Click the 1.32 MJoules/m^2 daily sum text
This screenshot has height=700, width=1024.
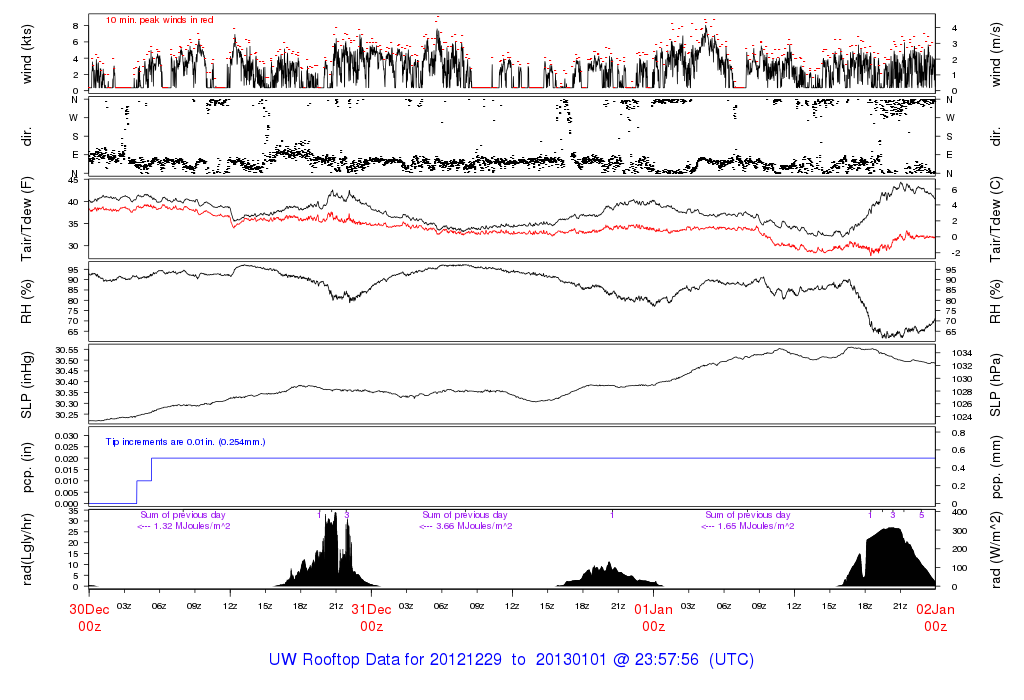[184, 525]
